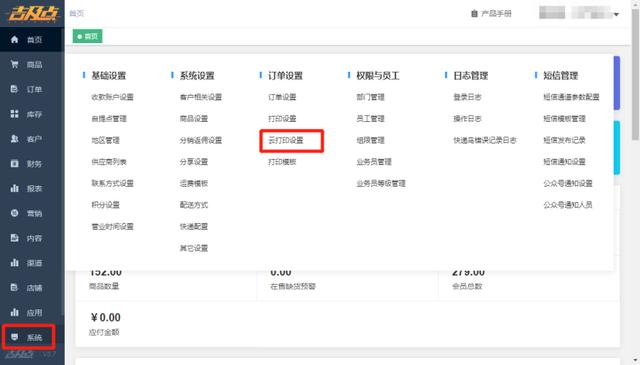Image resolution: width=640 pixels, height=365 pixels.
Task: Click the 首页 breadcrumb at the top
Action: pos(76,13)
